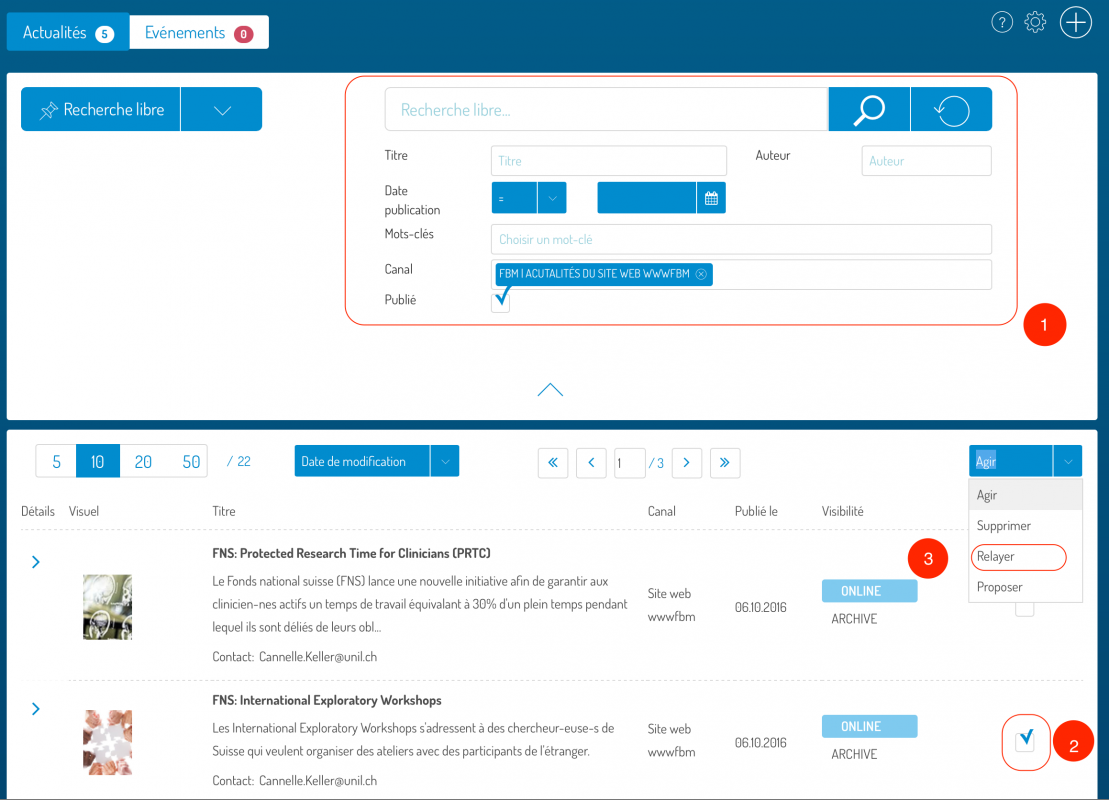The width and height of the screenshot is (1109, 800).
Task: Select Relayer from the Agir menu
Action: pyautogui.click(x=995, y=557)
